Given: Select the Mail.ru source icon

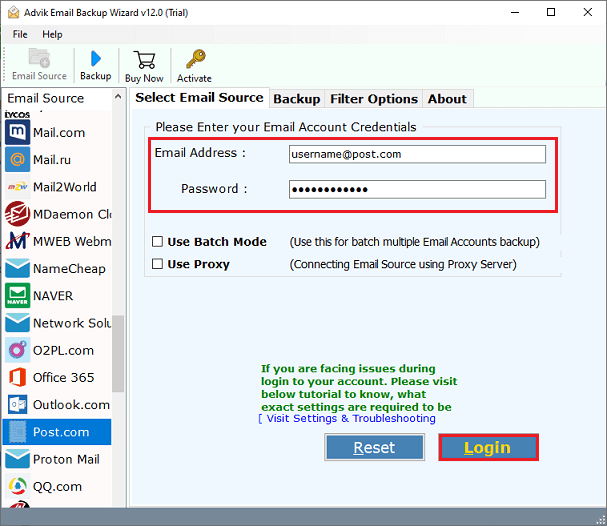Looking at the screenshot, I should click(17, 159).
